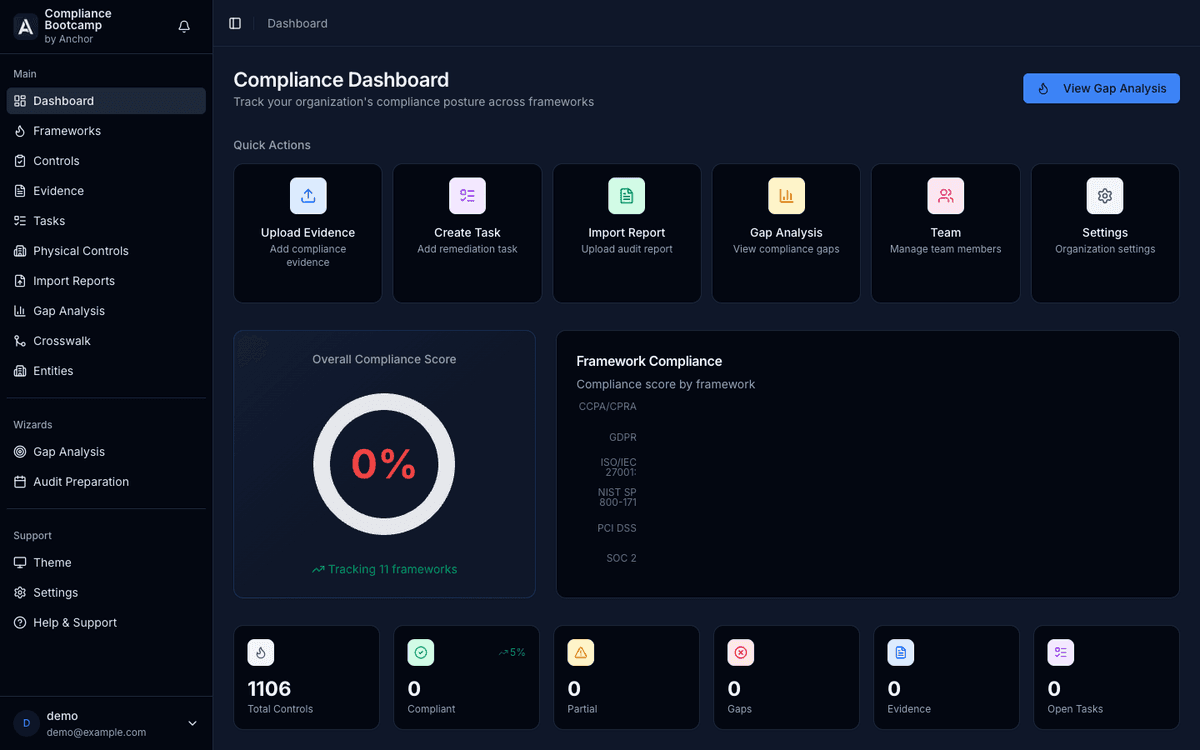The width and height of the screenshot is (1200, 750).
Task: Click the PCI DSS framework label
Action: pyautogui.click(x=617, y=528)
